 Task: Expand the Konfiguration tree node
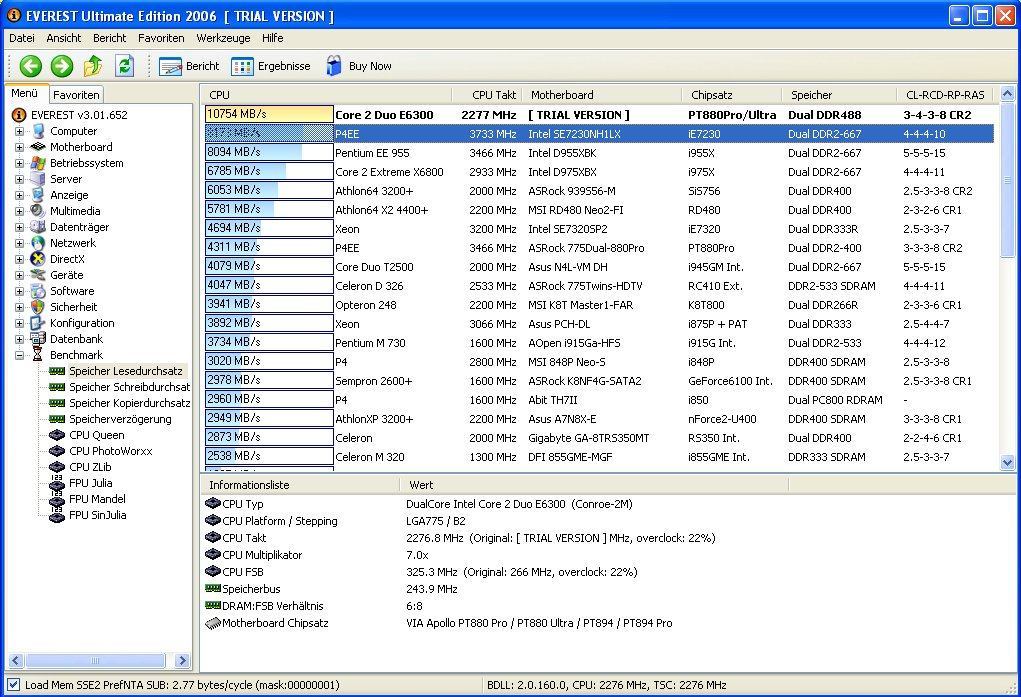pyautogui.click(x=20, y=323)
